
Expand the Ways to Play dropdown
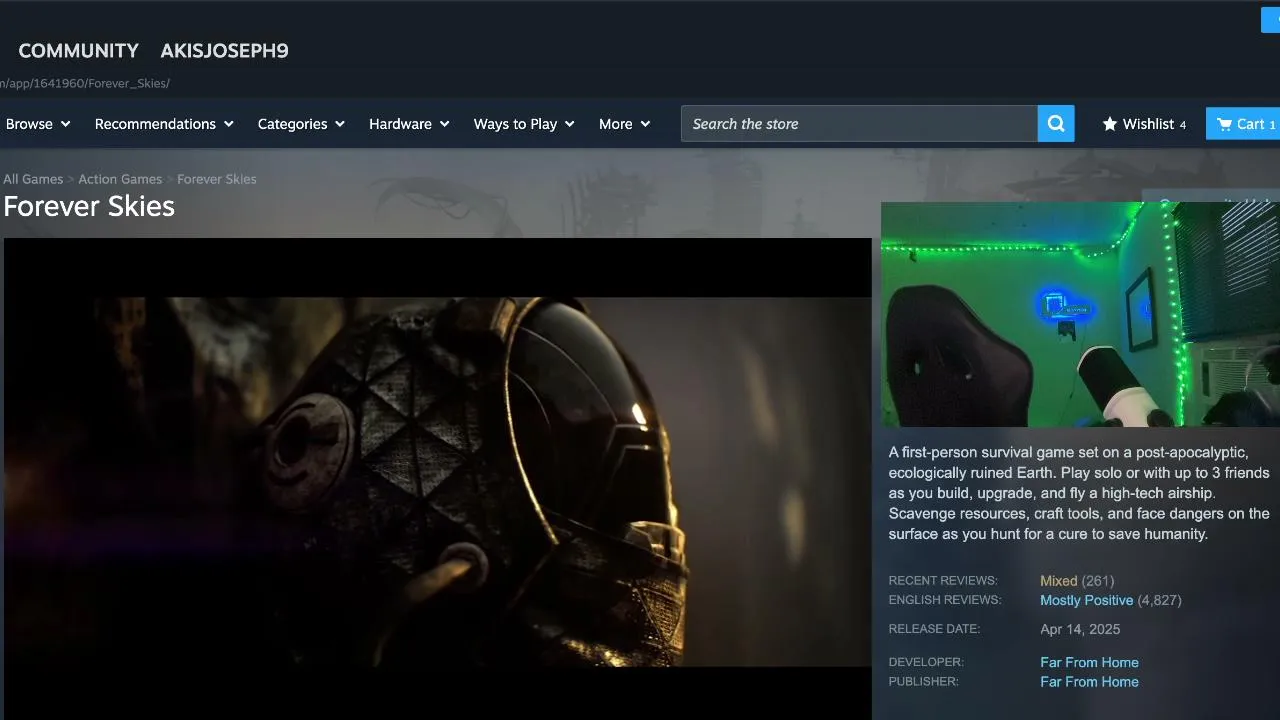524,124
